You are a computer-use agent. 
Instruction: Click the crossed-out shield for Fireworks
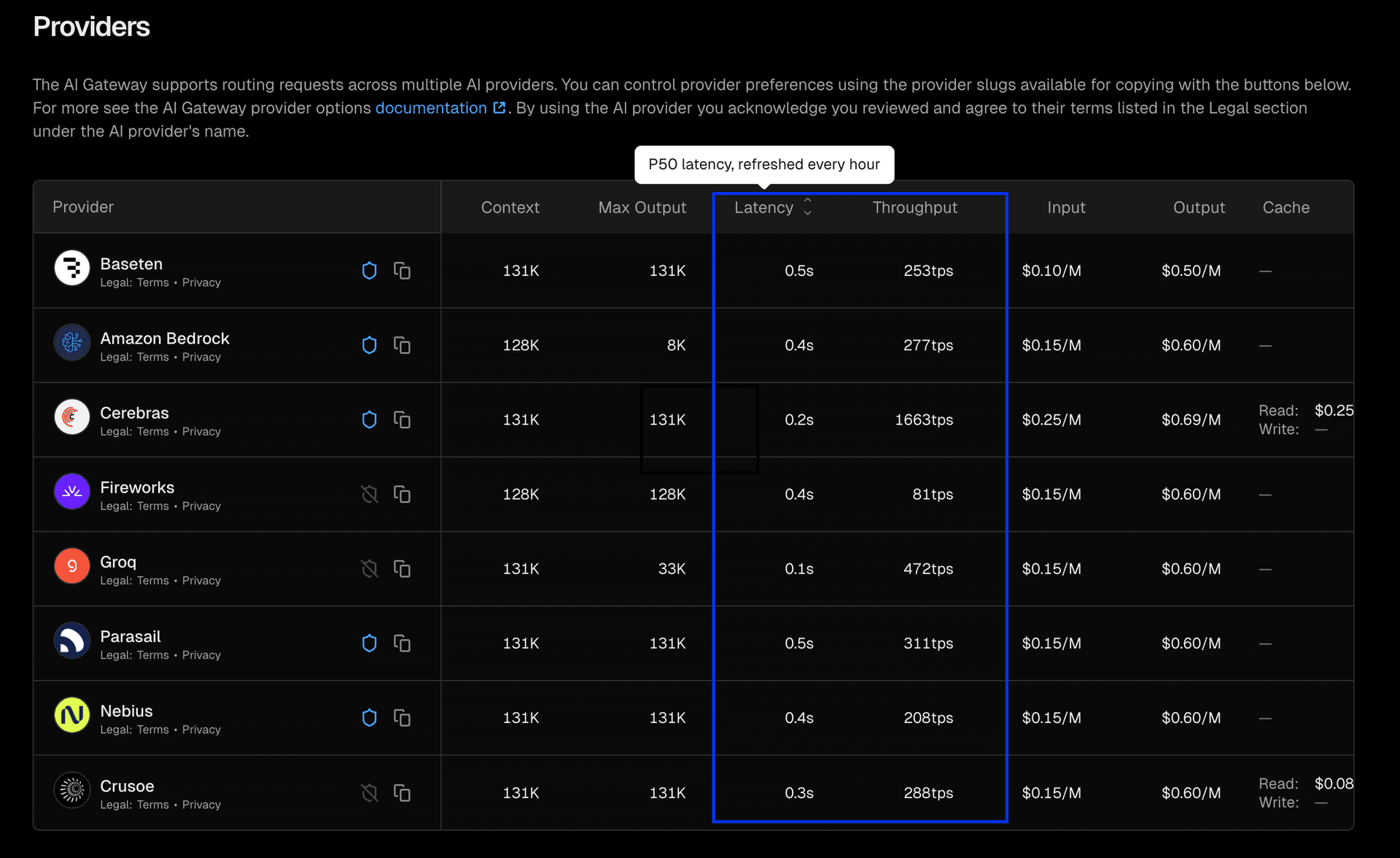[370, 494]
